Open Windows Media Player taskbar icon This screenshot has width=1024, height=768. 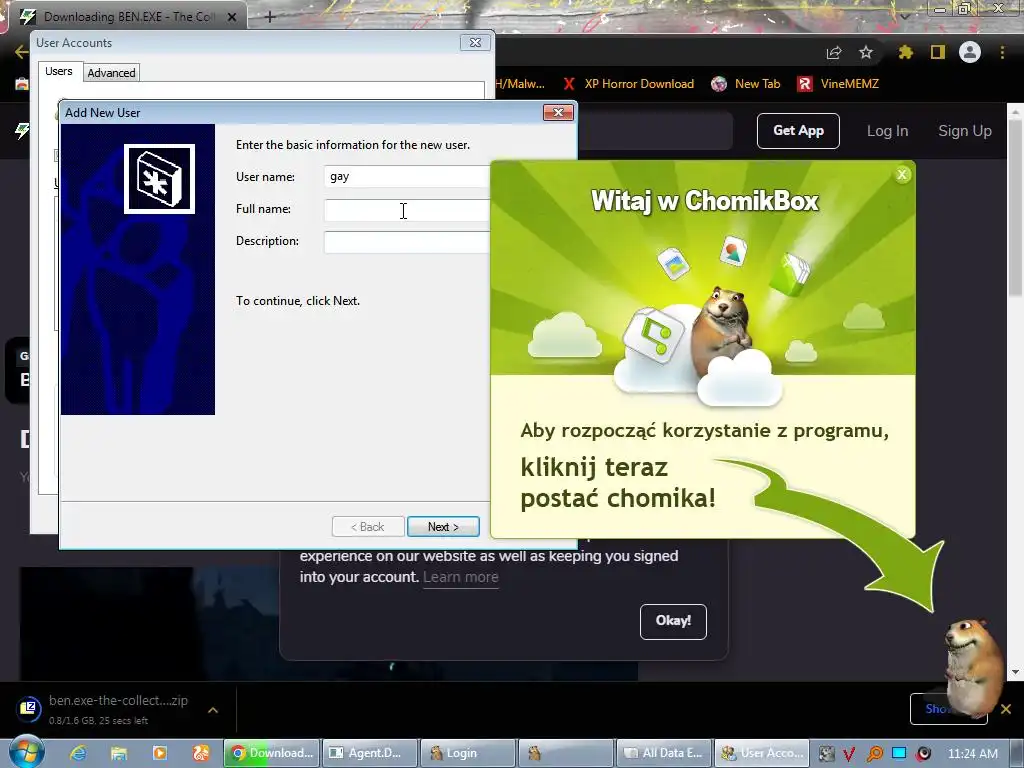point(159,753)
